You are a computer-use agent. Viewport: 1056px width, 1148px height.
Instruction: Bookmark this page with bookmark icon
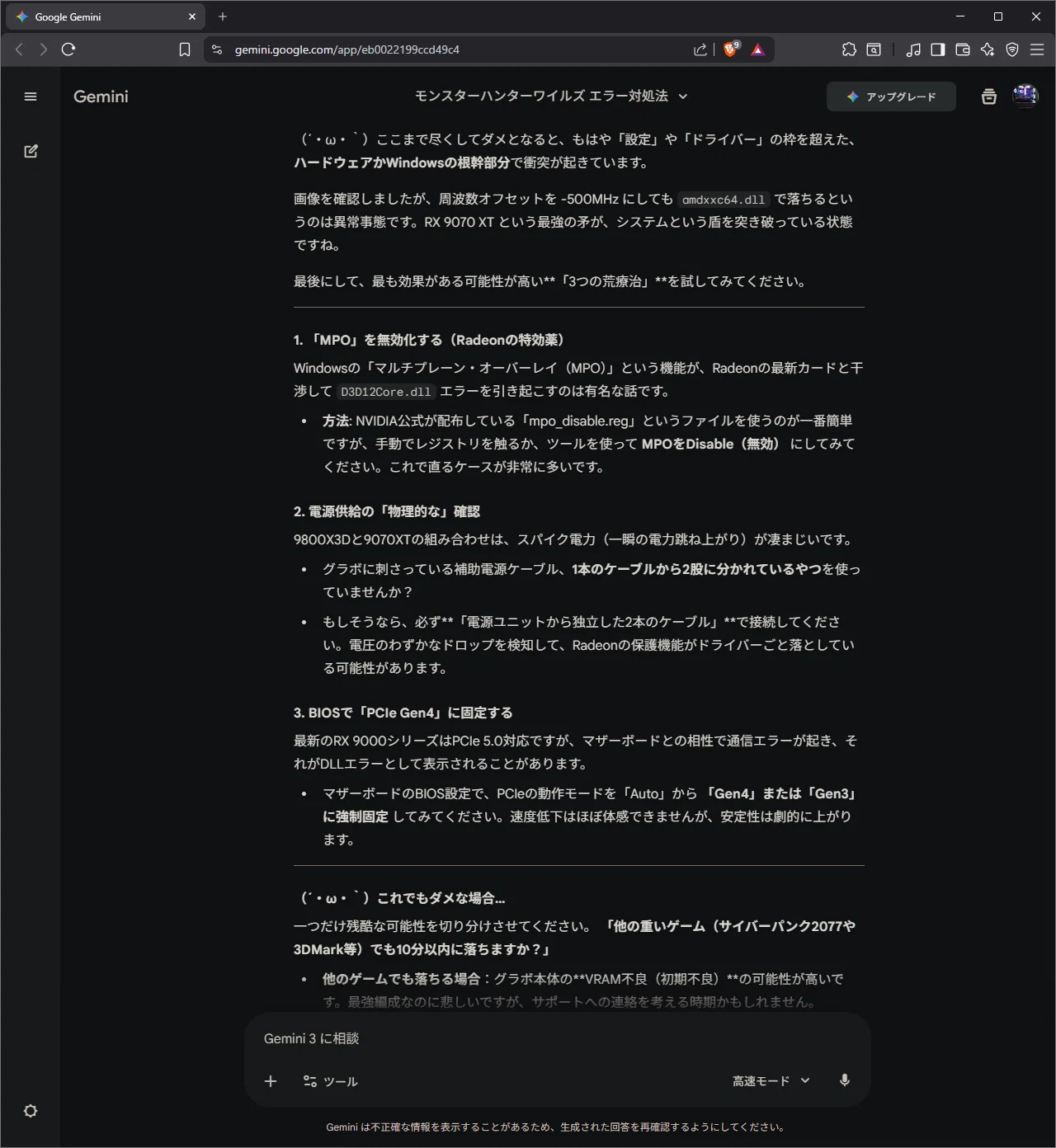[185, 49]
